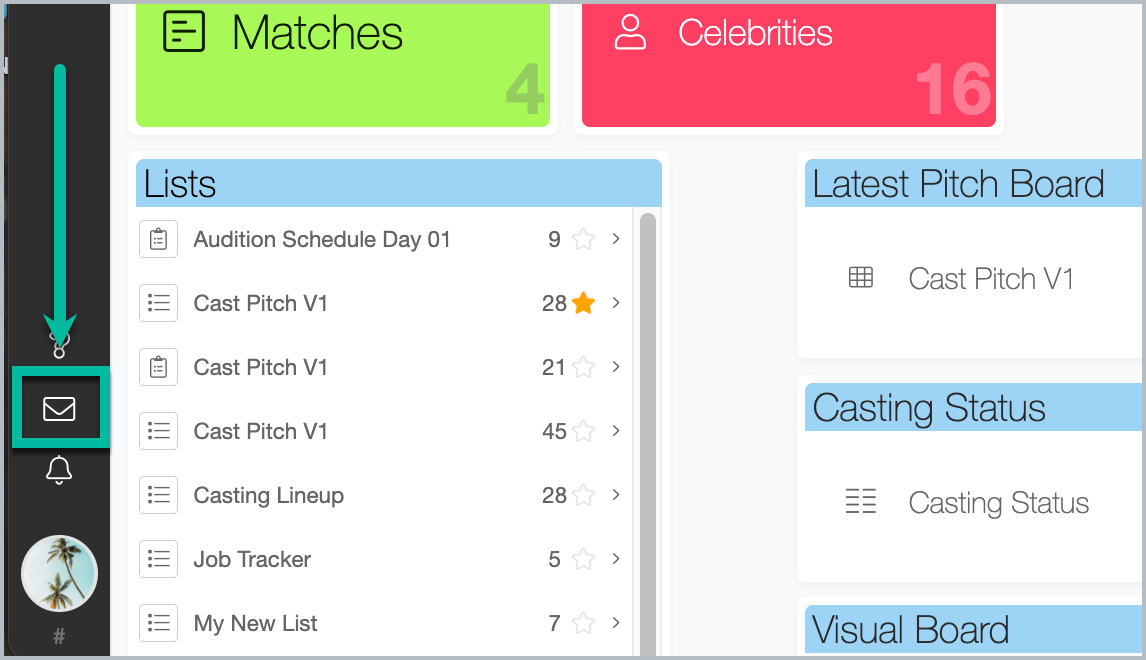
Task: Expand the Casting Lineup row chevron
Action: [x=616, y=495]
